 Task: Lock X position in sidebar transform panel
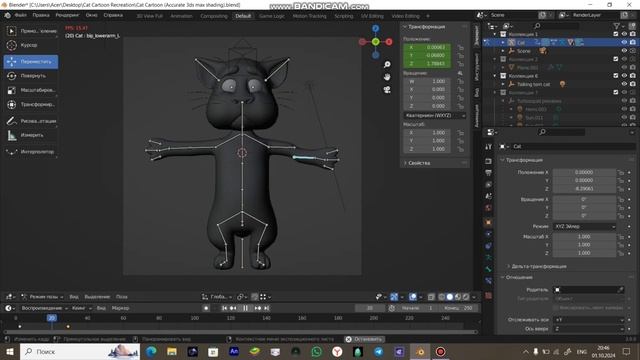click(460, 47)
